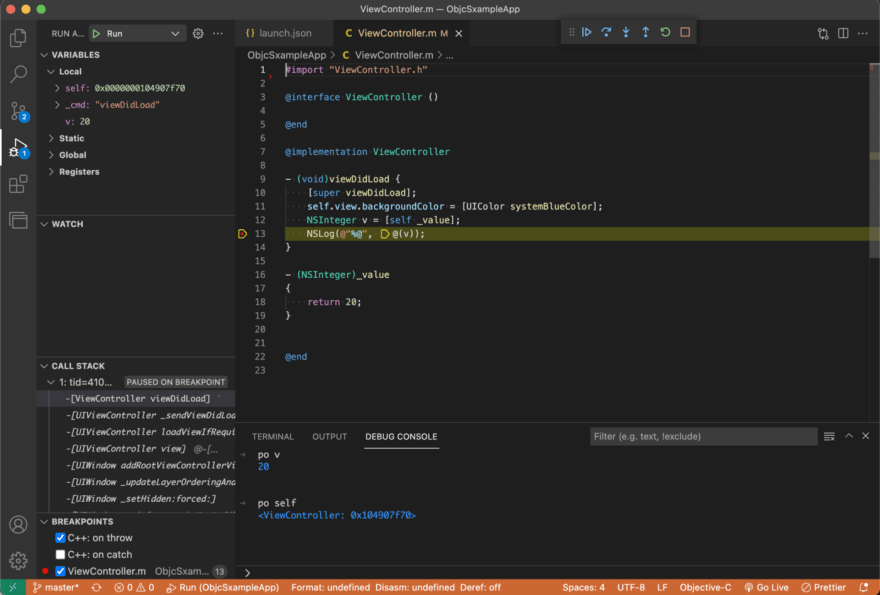Open editor more actions ellipsis
The image size is (880, 595).
tap(863, 34)
